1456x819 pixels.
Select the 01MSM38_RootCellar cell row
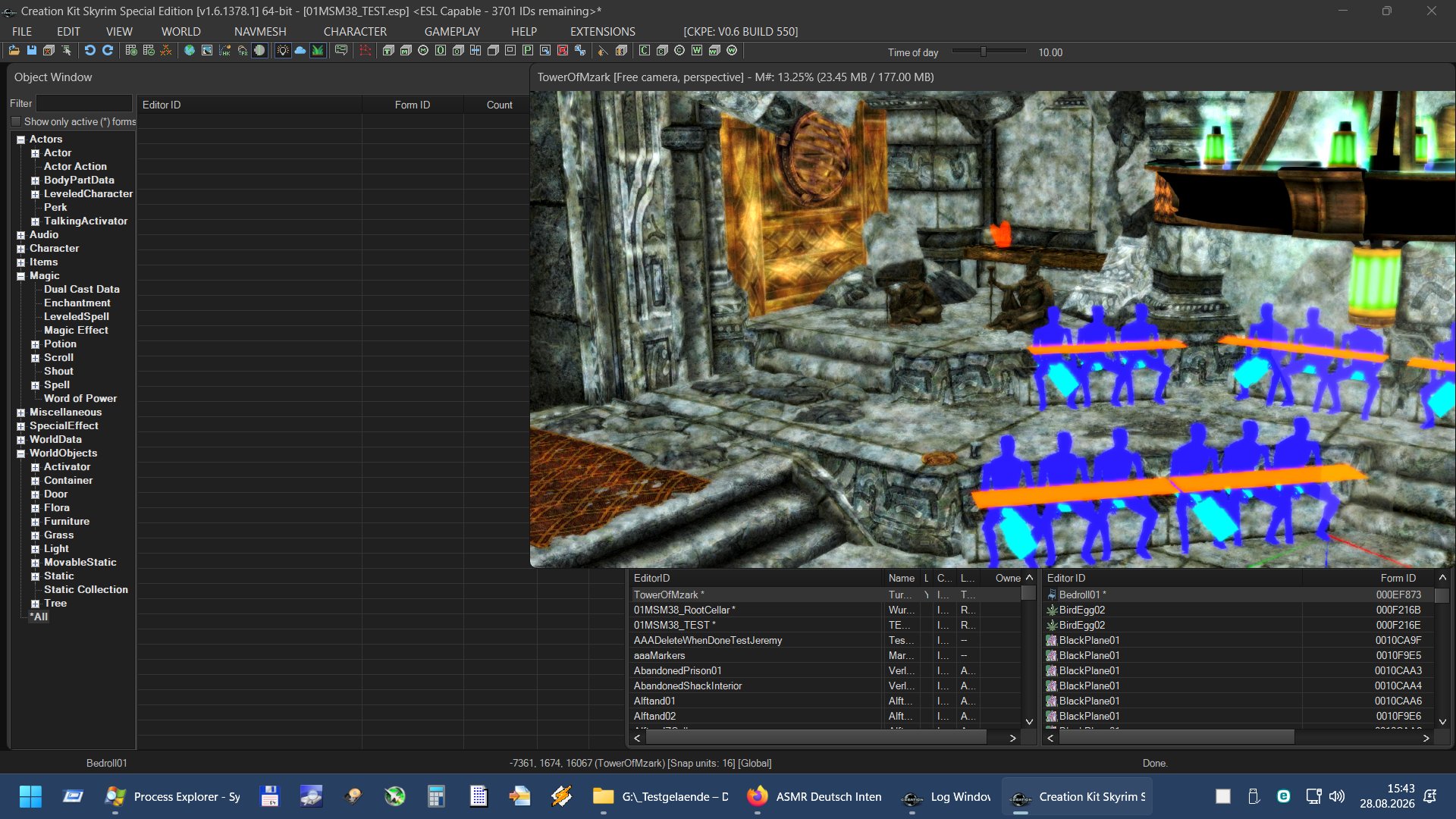[825, 610]
